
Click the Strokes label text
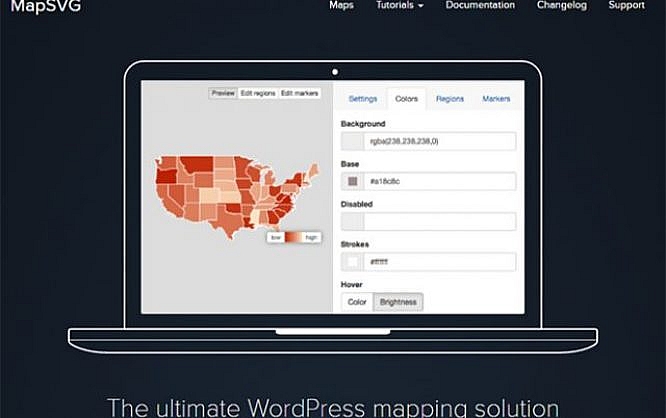[355, 244]
